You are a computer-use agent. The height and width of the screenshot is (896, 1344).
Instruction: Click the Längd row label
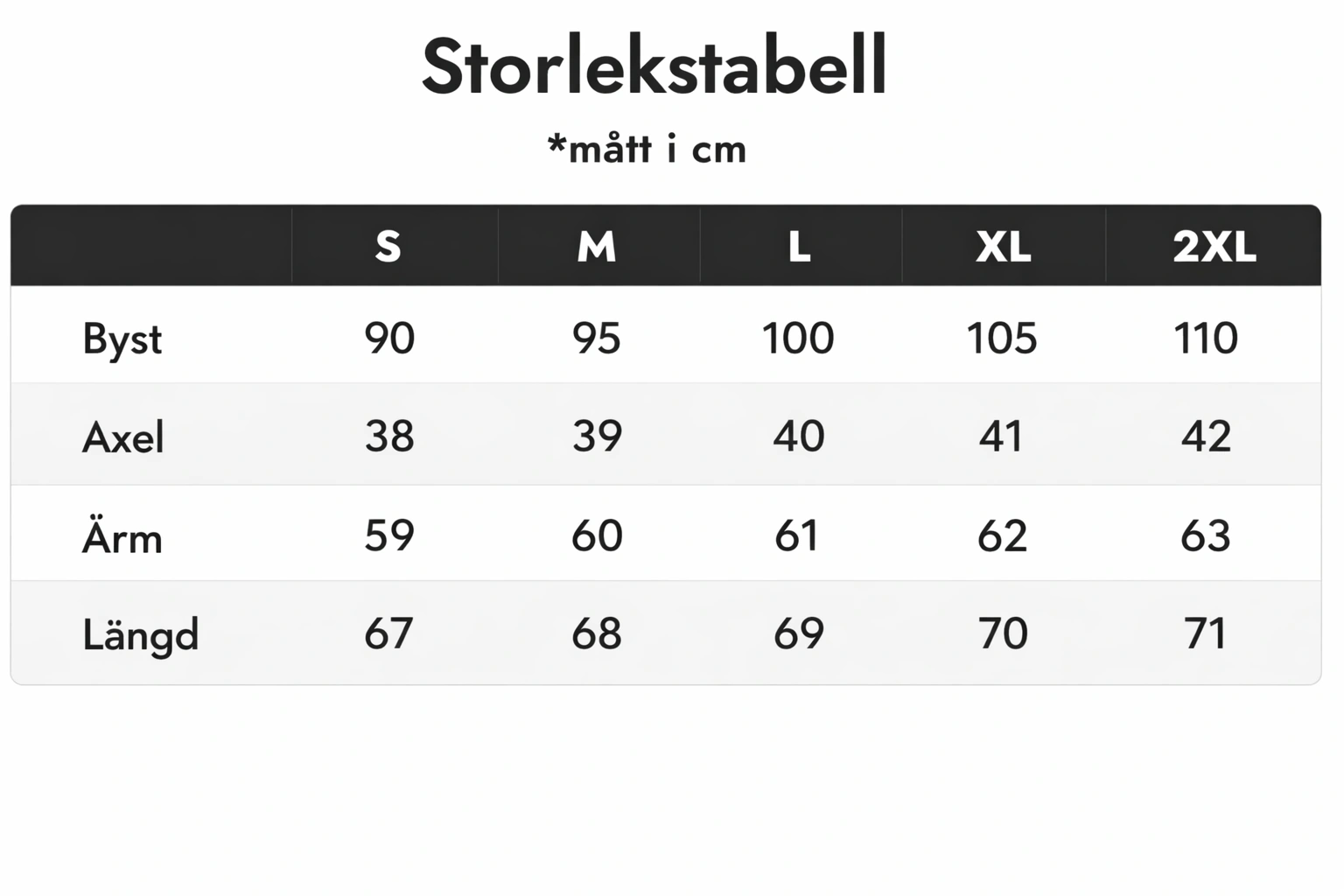[140, 634]
